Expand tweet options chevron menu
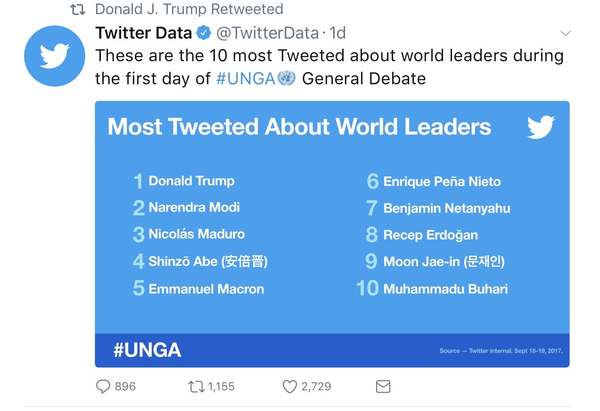Image resolution: width=600 pixels, height=411 pixels. 565,33
